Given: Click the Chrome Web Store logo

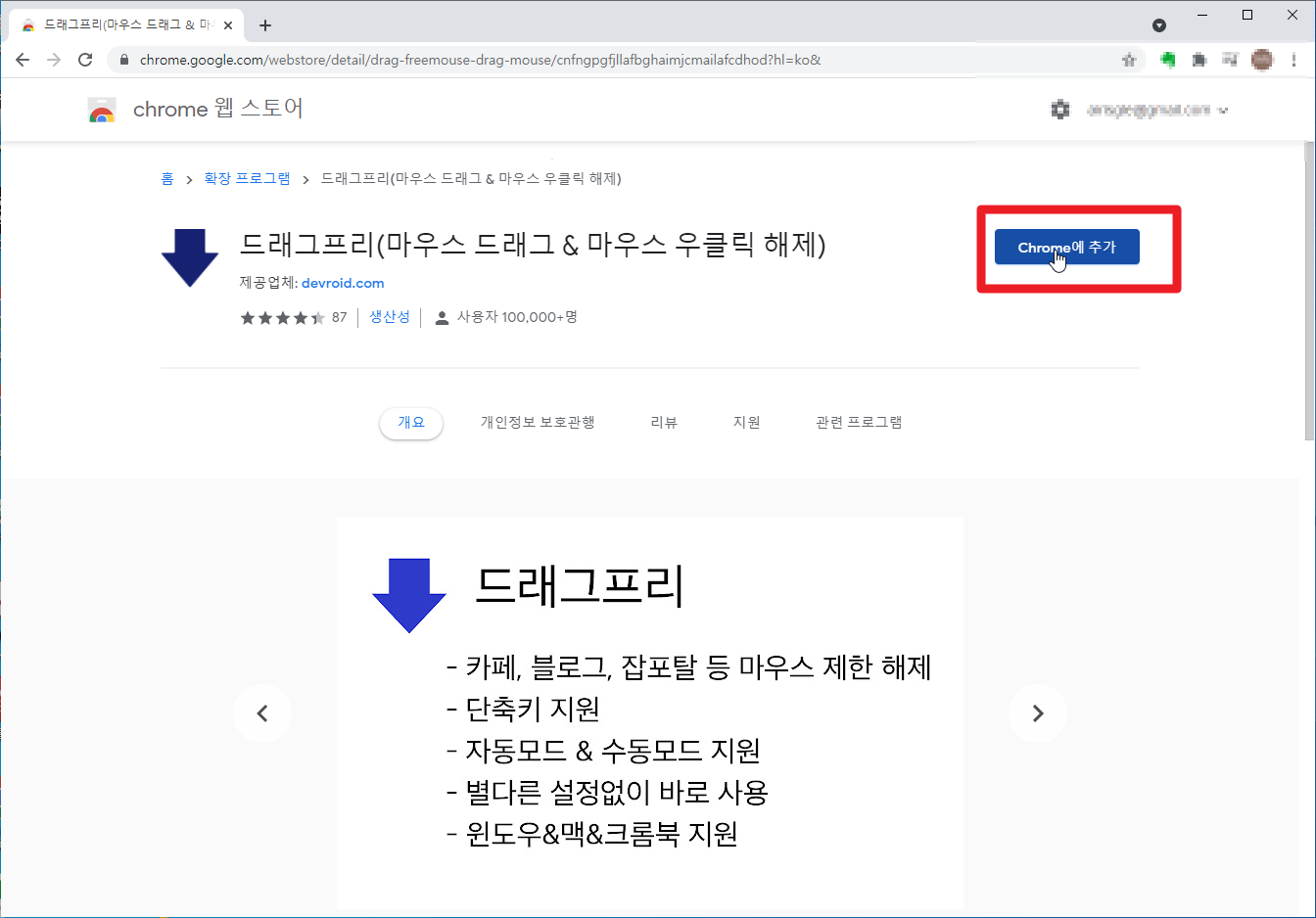Looking at the screenshot, I should (102, 110).
